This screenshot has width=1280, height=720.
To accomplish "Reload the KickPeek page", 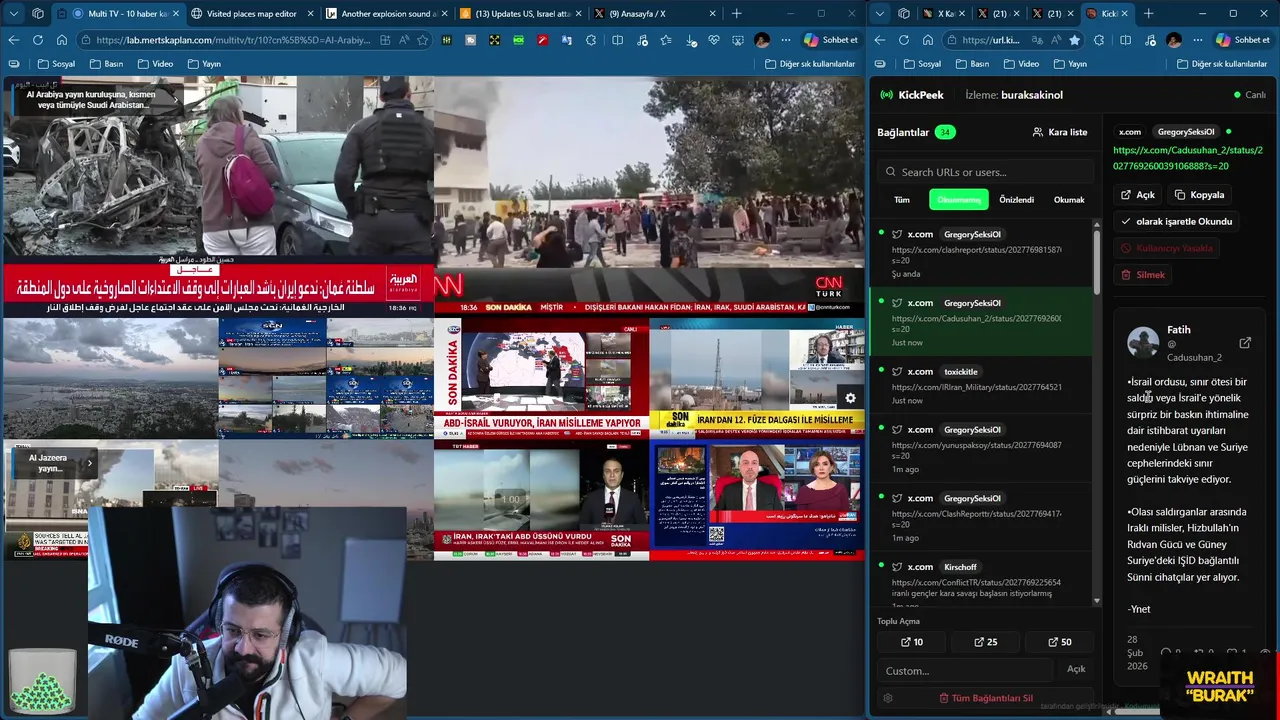I will coord(903,40).
